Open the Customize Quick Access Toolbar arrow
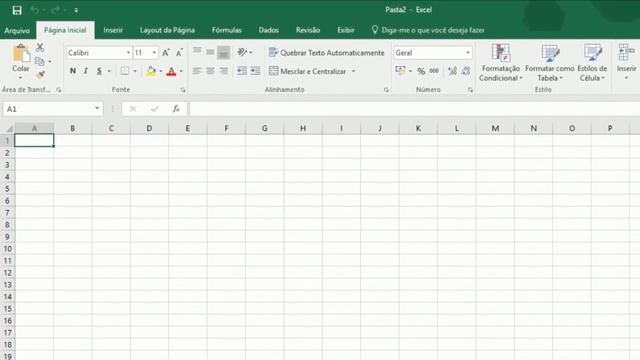Image resolution: width=640 pixels, height=360 pixels. [x=76, y=10]
